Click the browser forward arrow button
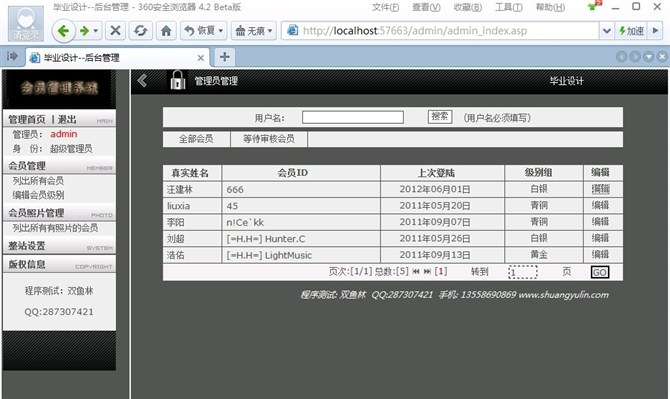 (84, 31)
